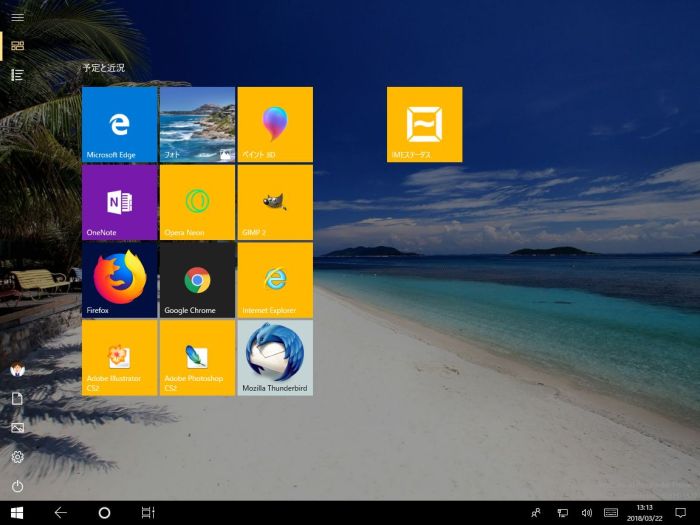The width and height of the screenshot is (700, 525).
Task: Open the Microsoft Edge tile
Action: click(119, 124)
